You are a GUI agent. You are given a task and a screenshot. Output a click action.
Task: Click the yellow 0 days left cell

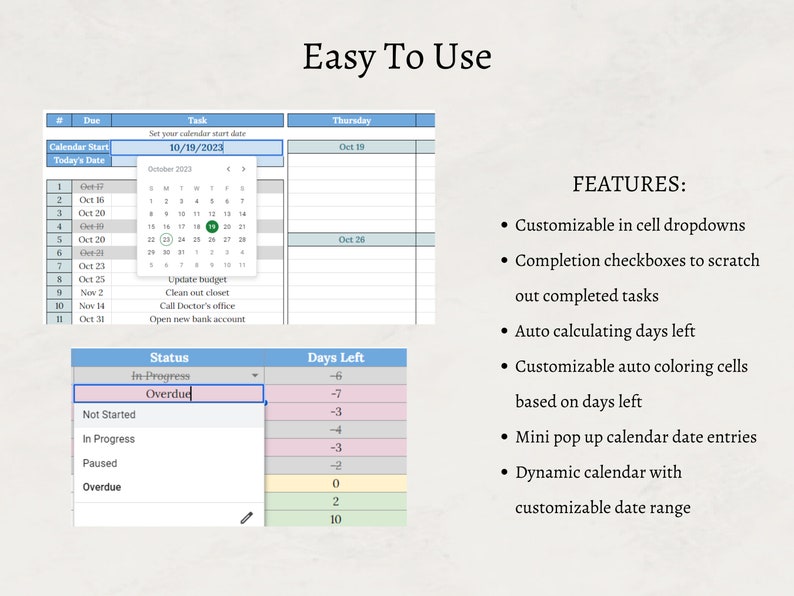(336, 484)
